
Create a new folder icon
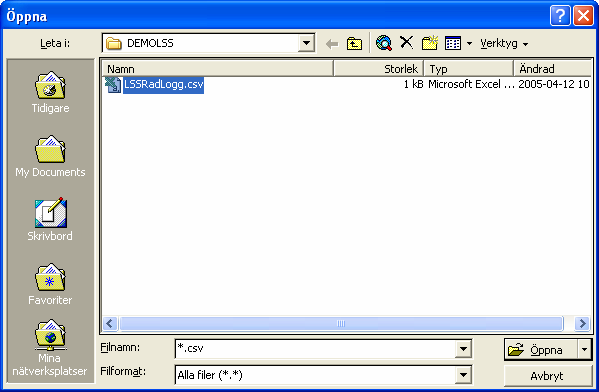[x=430, y=43]
